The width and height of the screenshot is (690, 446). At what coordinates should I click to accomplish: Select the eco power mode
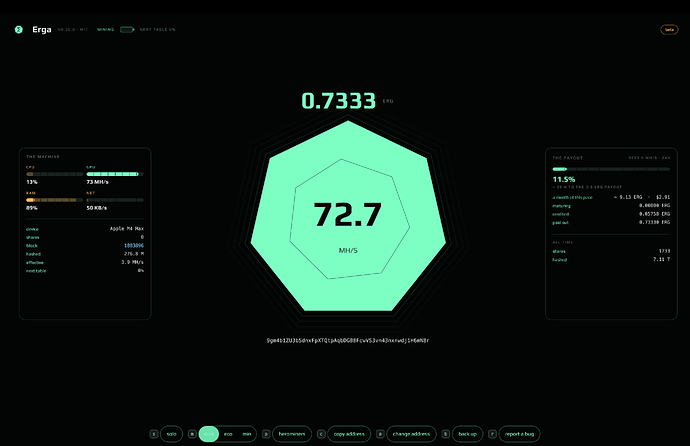(x=228, y=434)
